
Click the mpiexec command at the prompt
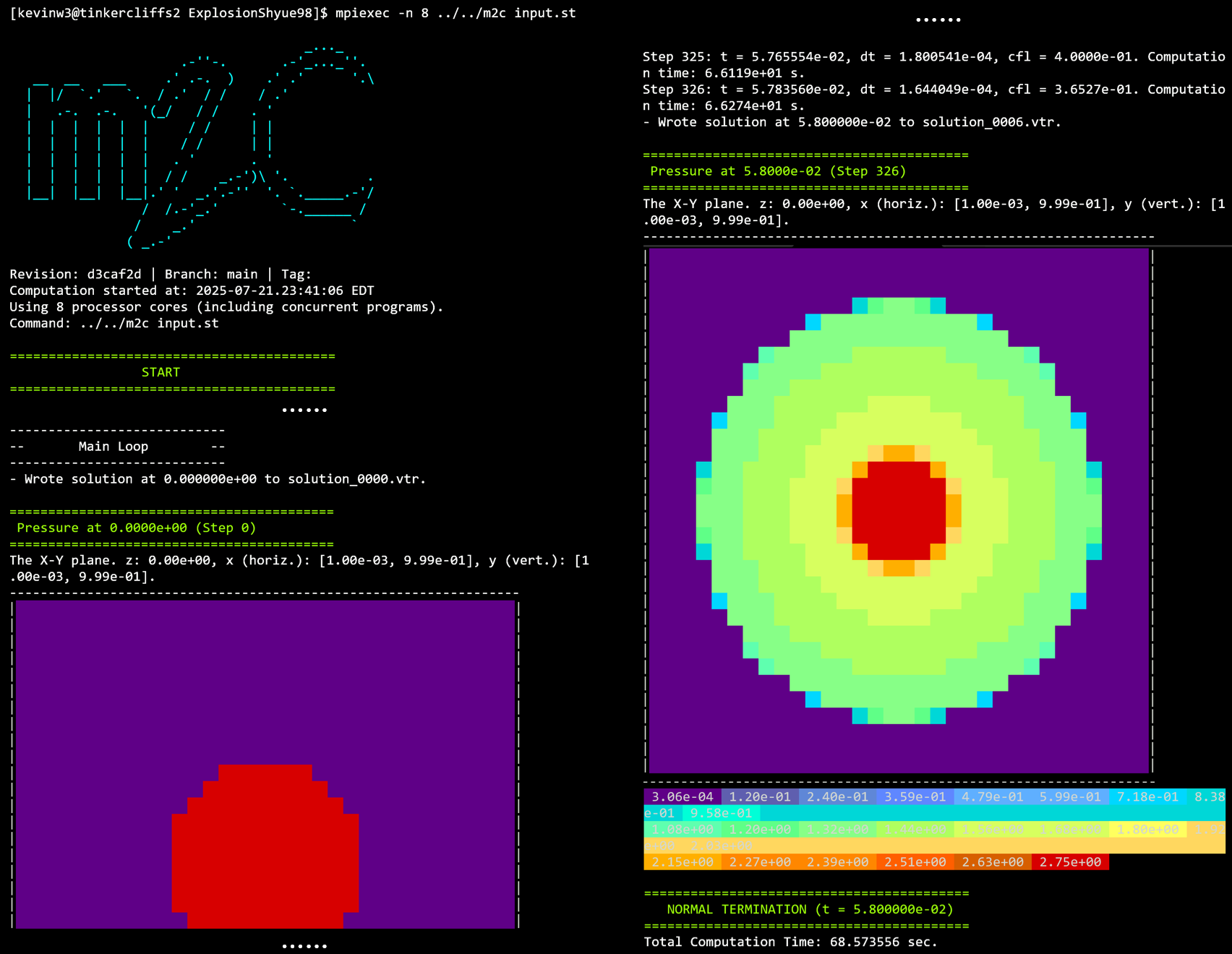tap(455, 13)
